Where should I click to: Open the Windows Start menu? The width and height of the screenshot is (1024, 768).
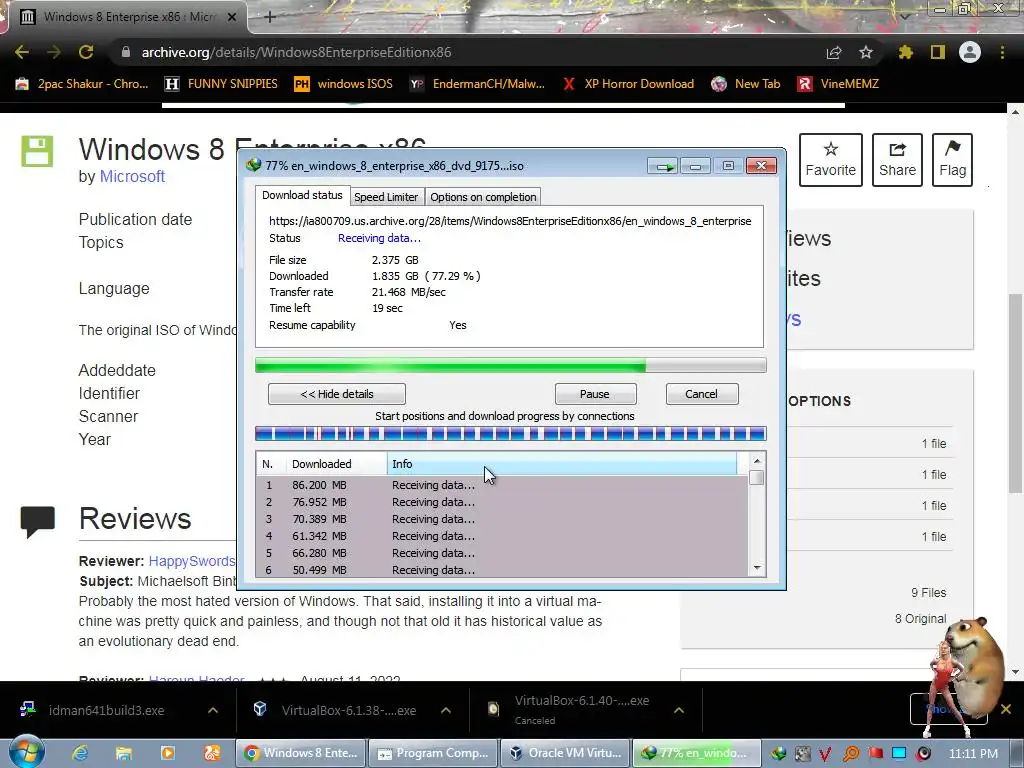[x=25, y=752]
